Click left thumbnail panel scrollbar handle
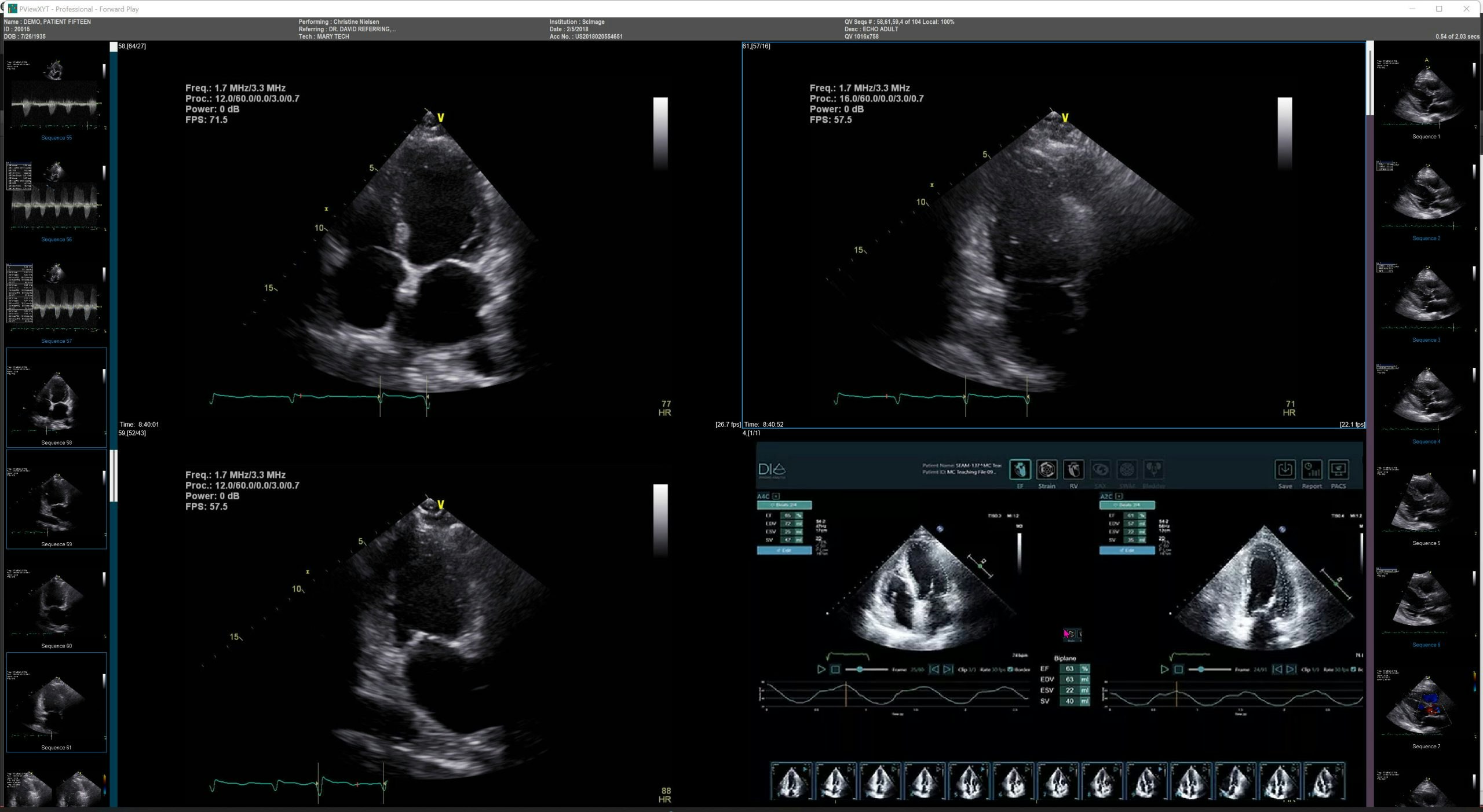The image size is (1483, 812). click(114, 476)
